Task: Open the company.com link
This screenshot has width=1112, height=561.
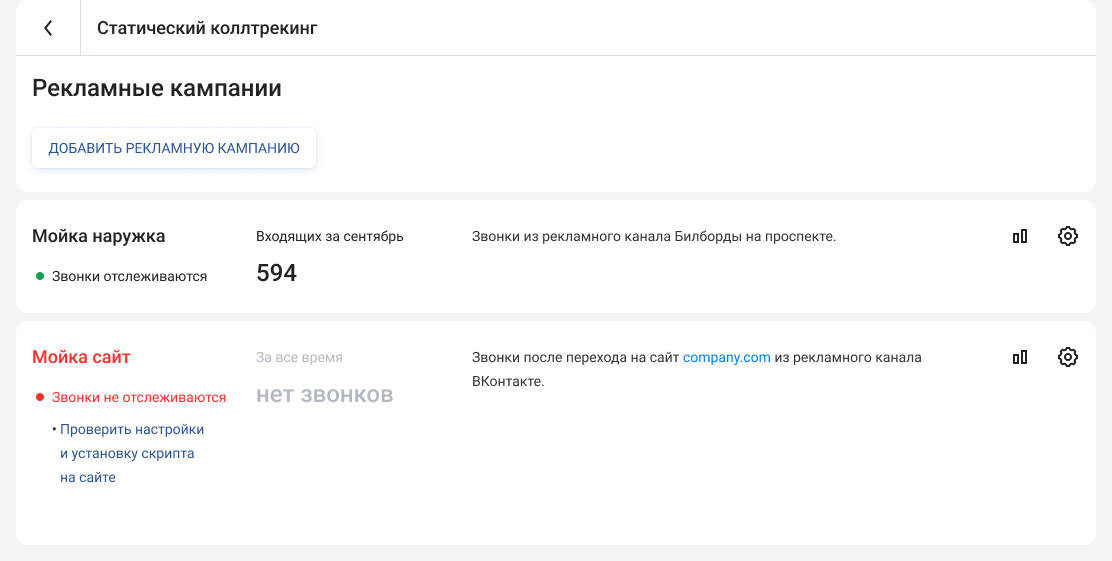Action: point(726,357)
